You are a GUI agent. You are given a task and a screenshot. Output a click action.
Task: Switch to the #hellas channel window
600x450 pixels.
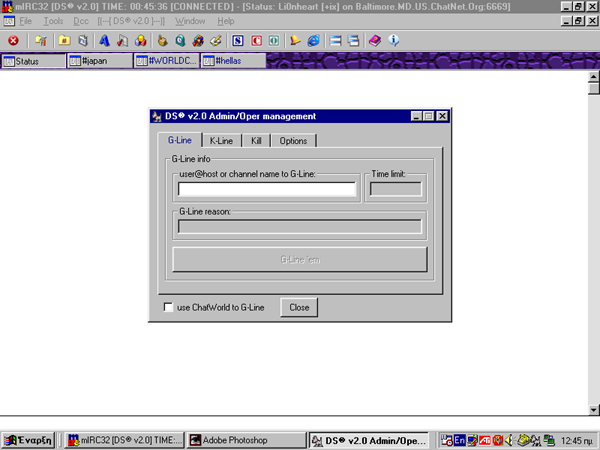click(233, 61)
